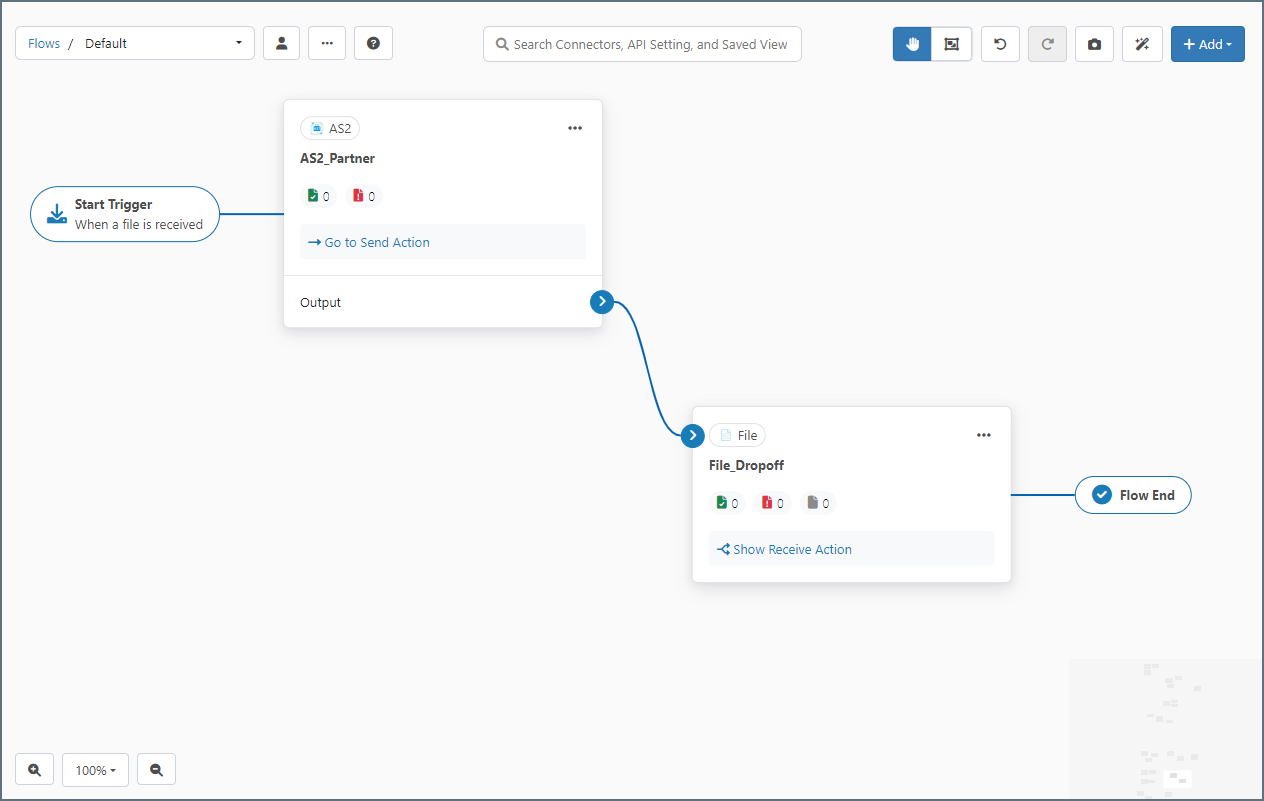
Task: Zoom out with magnifier minus icon
Action: 156,769
